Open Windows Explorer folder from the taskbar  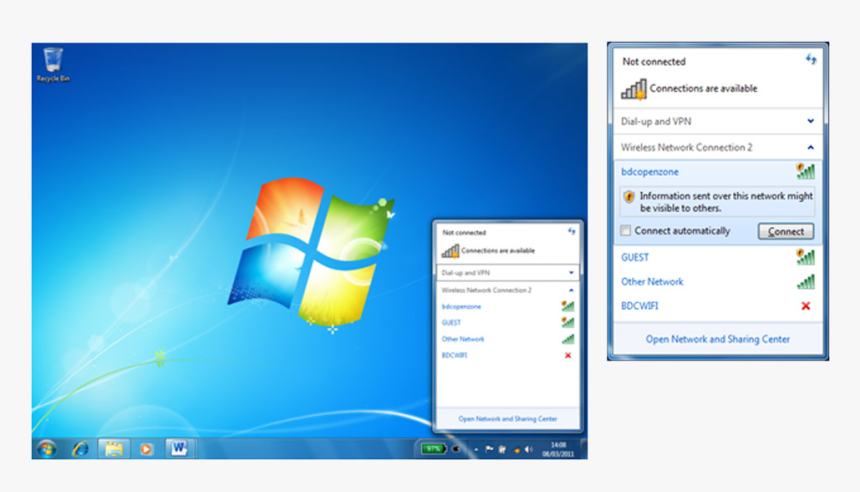coord(114,449)
